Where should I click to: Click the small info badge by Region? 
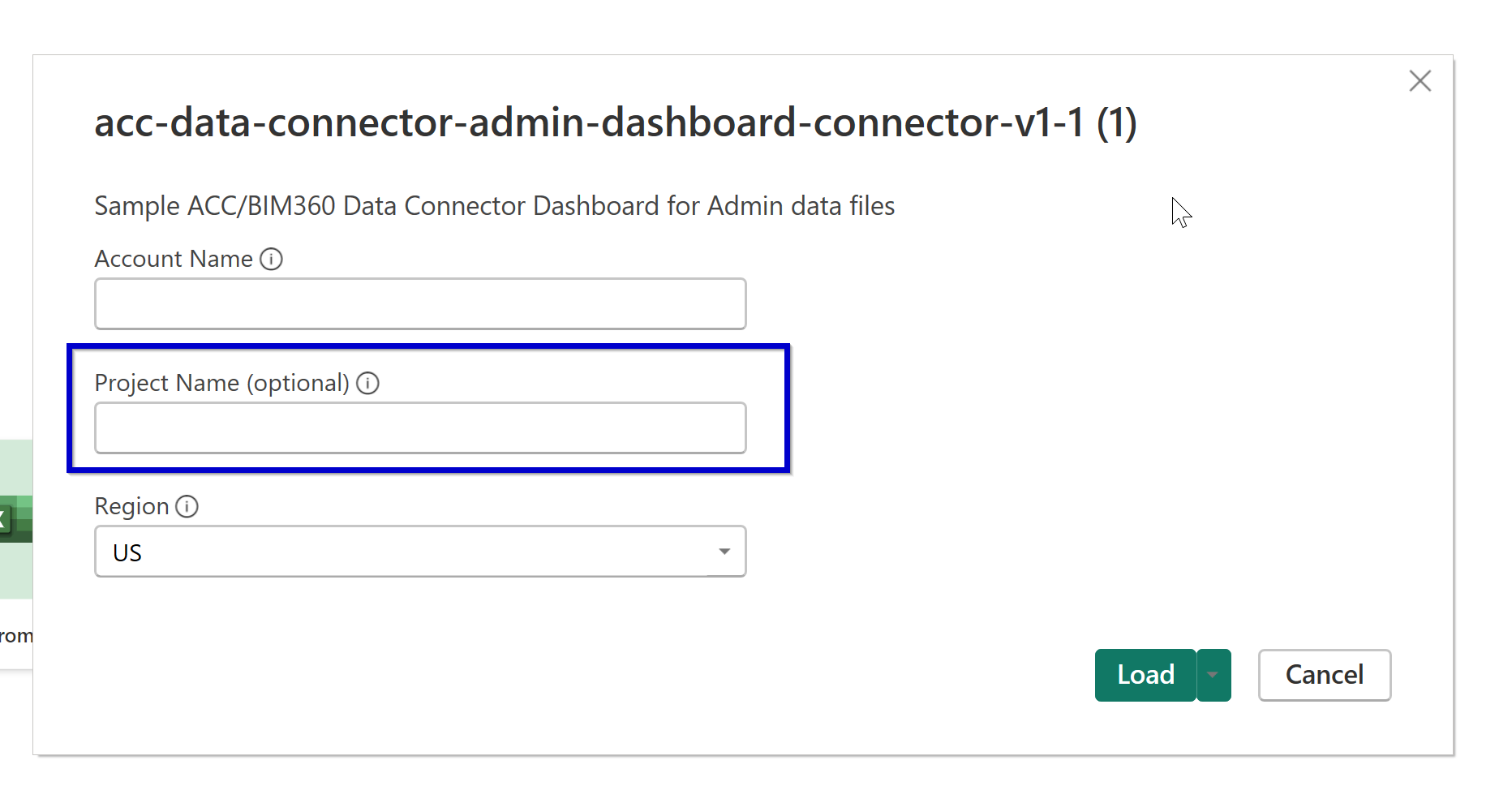click(x=187, y=506)
